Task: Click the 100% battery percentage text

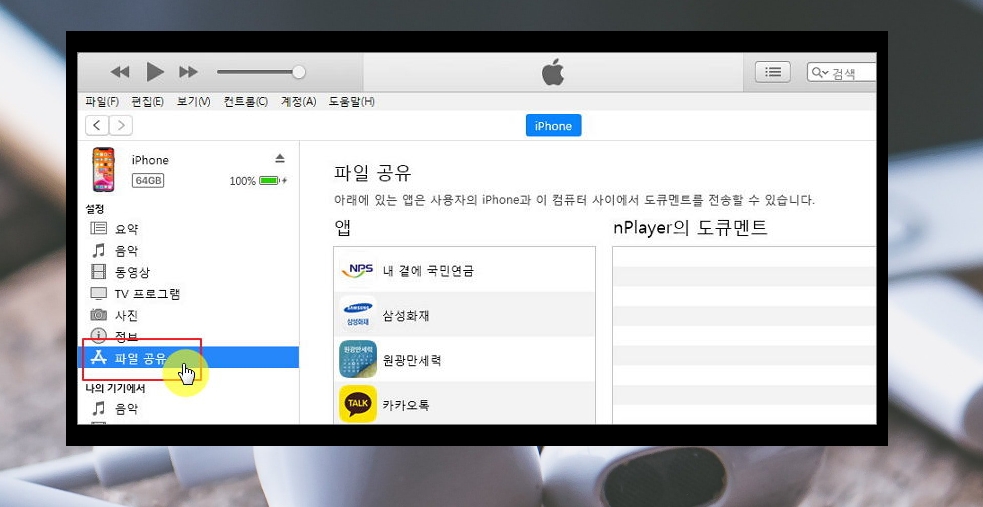Action: pyautogui.click(x=242, y=181)
